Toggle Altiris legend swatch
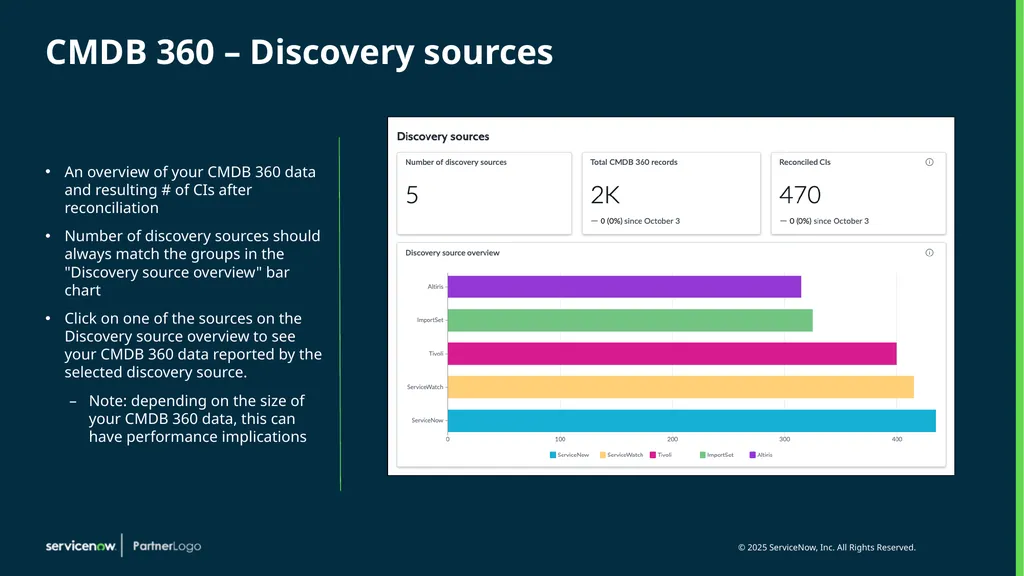 (752, 455)
